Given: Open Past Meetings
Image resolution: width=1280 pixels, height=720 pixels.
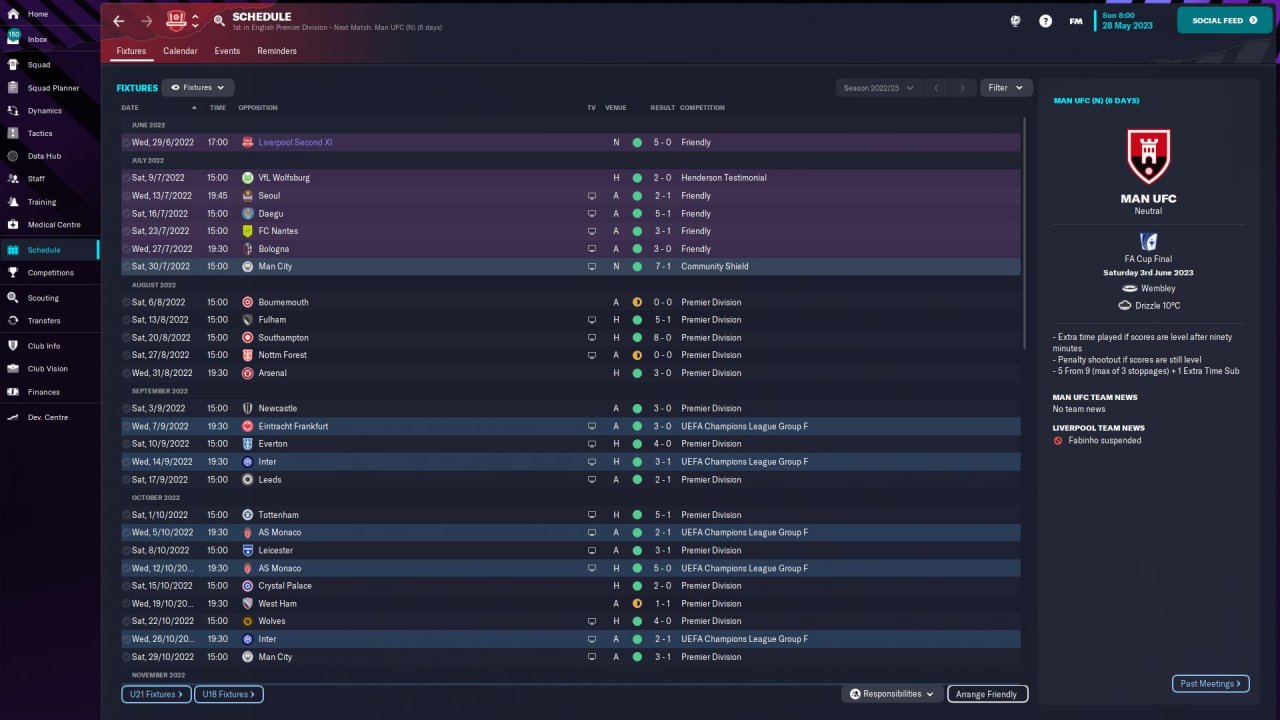Looking at the screenshot, I should pos(1210,684).
